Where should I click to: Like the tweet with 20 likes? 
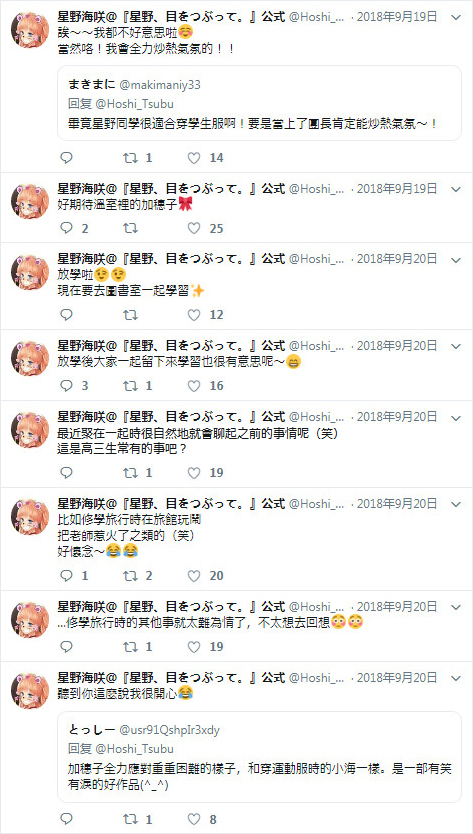click(x=195, y=576)
